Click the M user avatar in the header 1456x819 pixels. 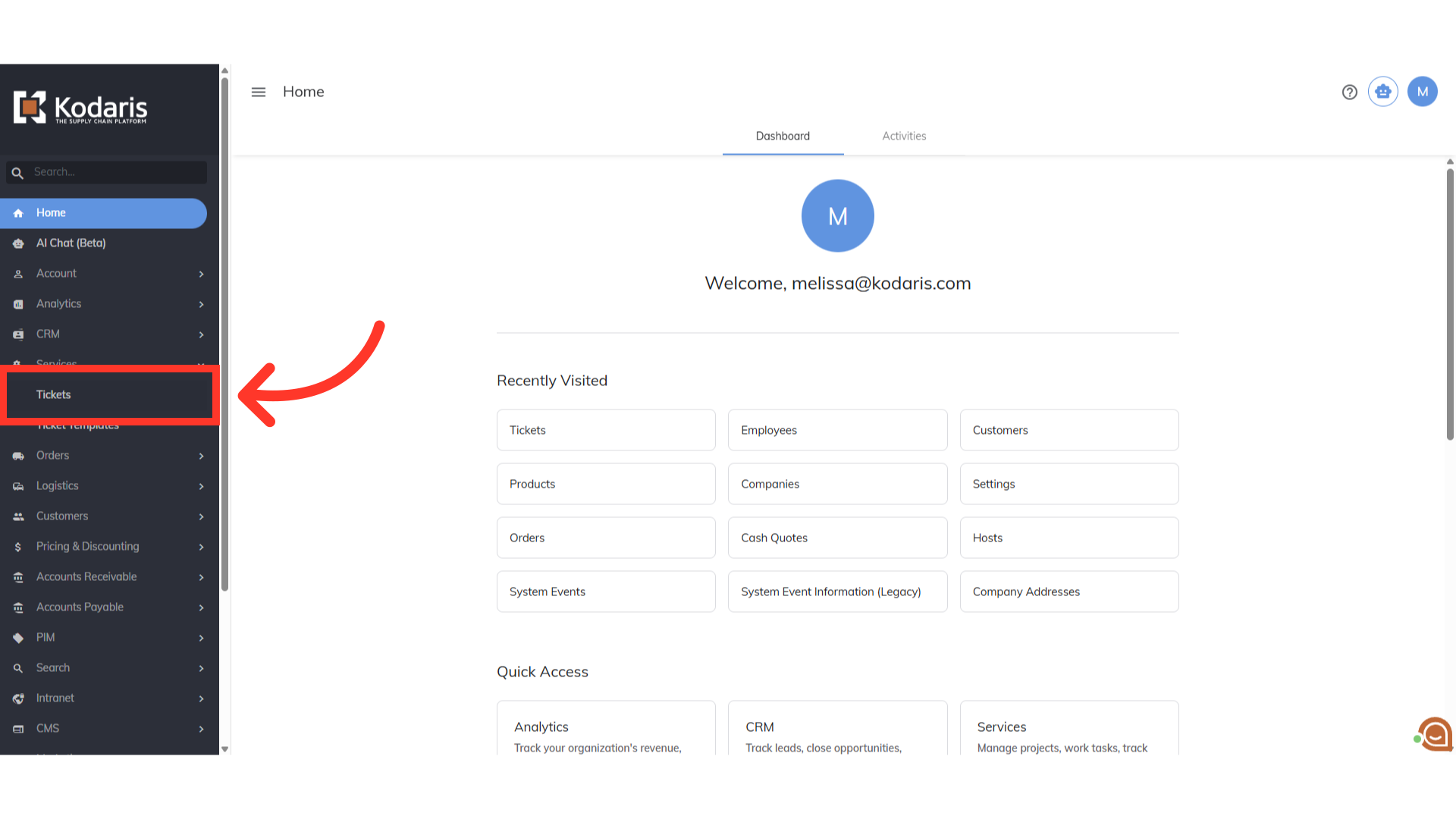[x=1422, y=92]
